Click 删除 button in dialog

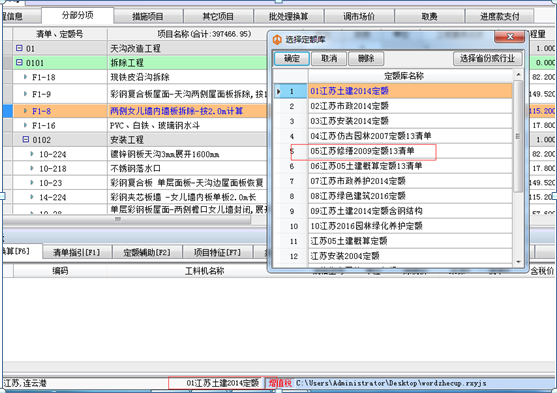click(x=366, y=58)
